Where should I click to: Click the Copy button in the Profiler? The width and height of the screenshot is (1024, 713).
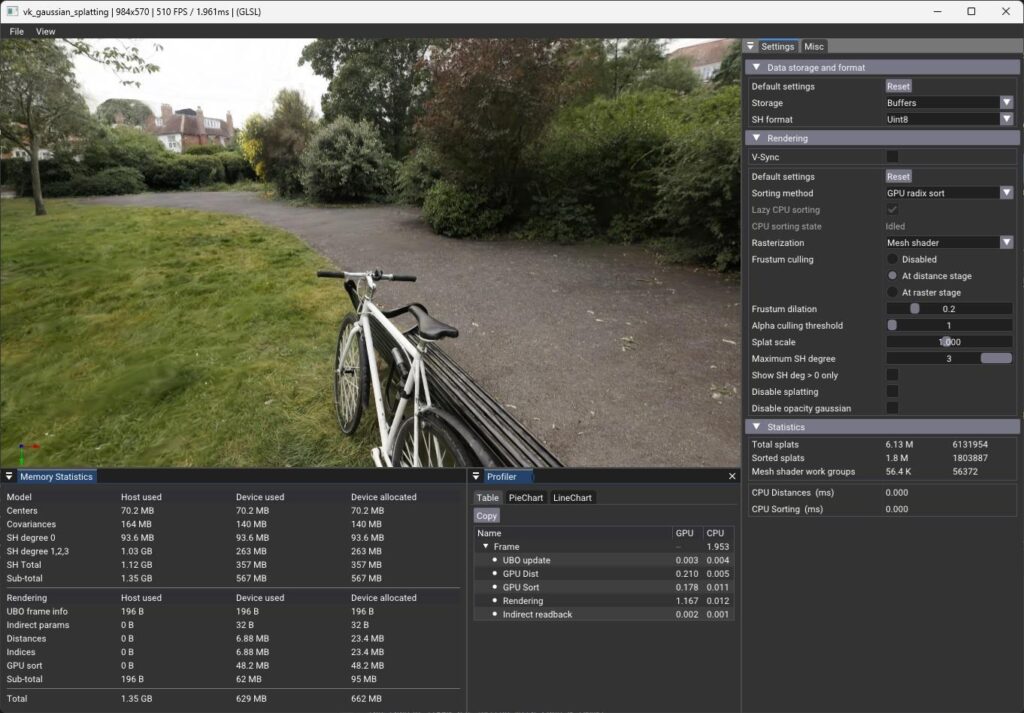pyautogui.click(x=486, y=515)
